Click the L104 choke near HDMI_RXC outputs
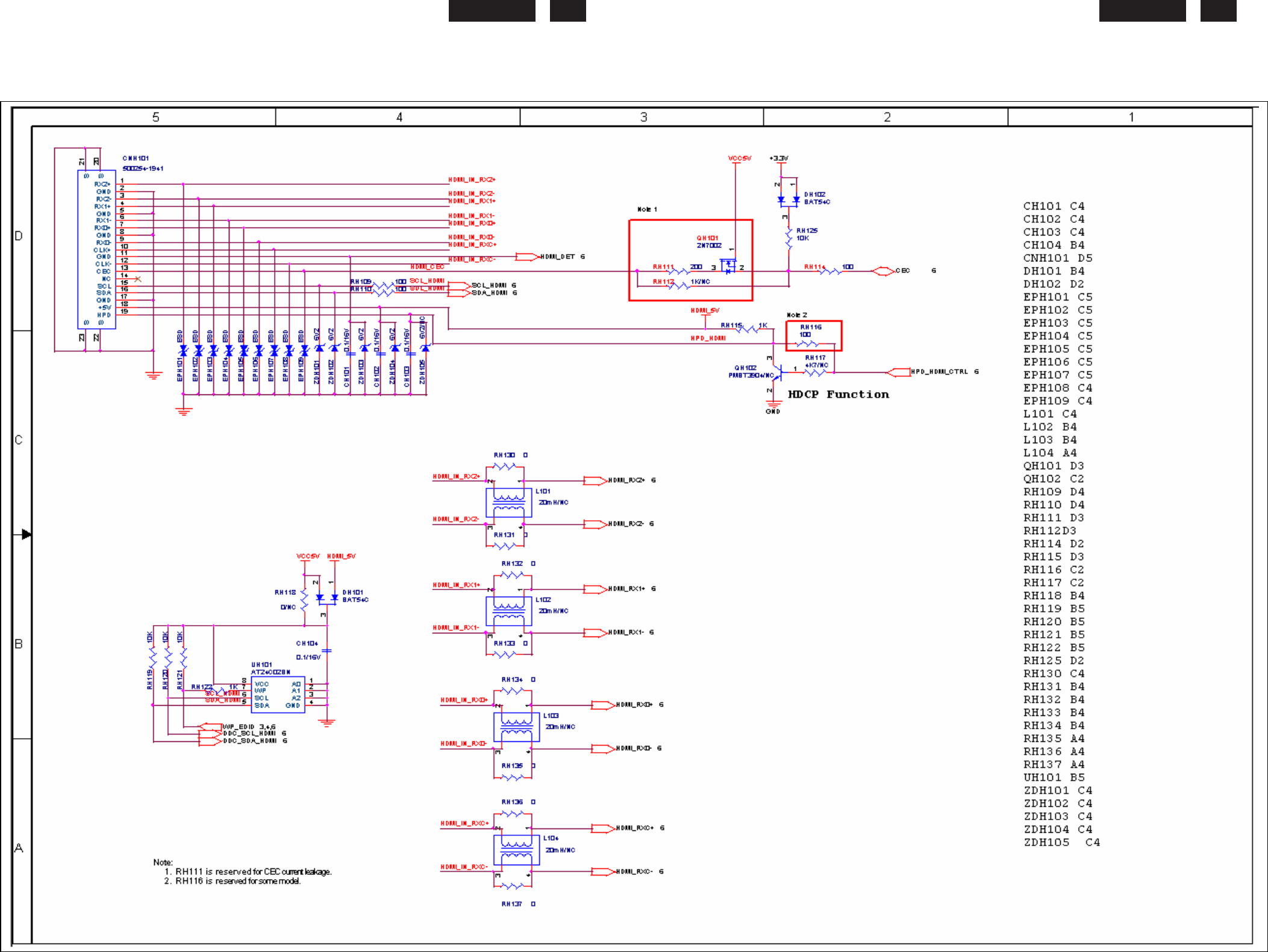Screen dimensions: 1268x952 pyautogui.click(x=516, y=849)
